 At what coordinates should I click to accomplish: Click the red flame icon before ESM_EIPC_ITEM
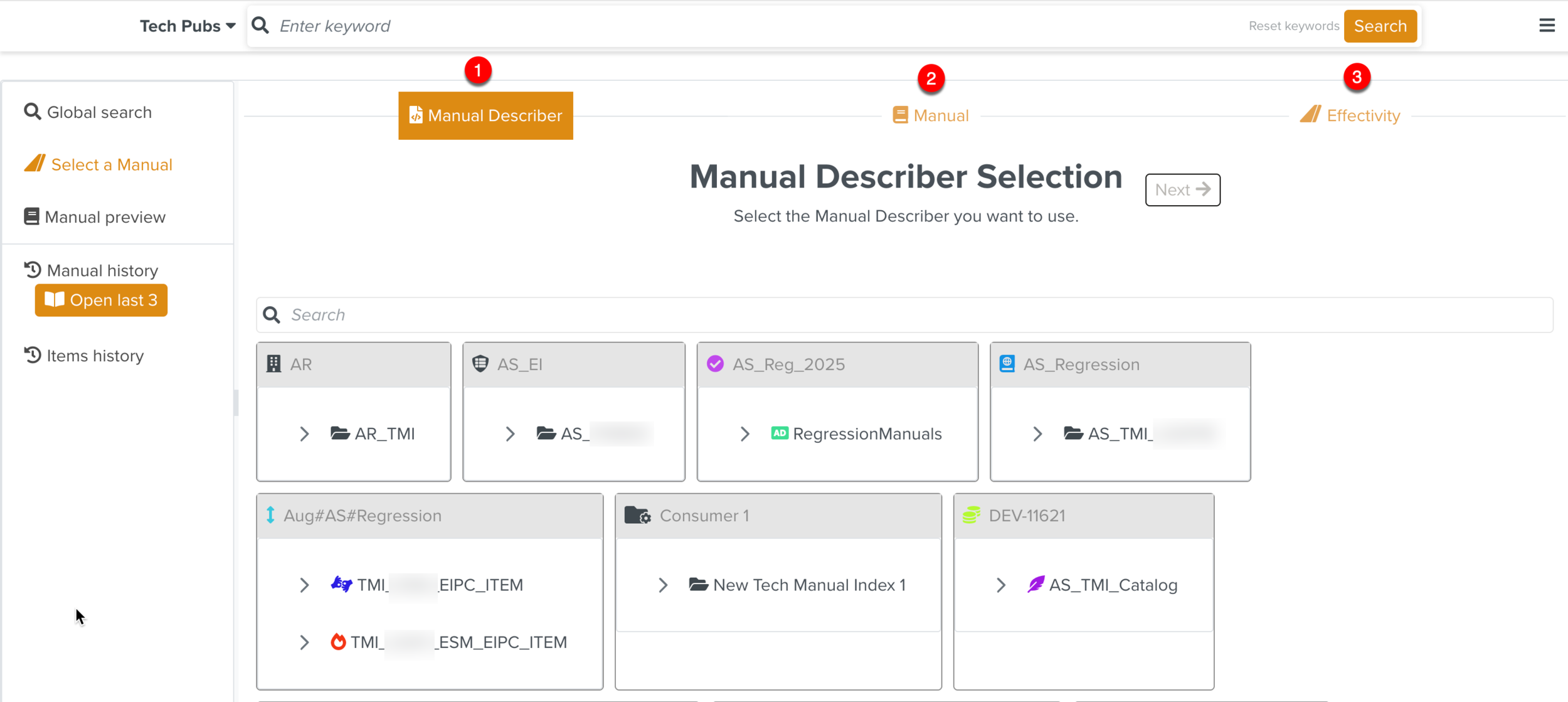point(338,641)
